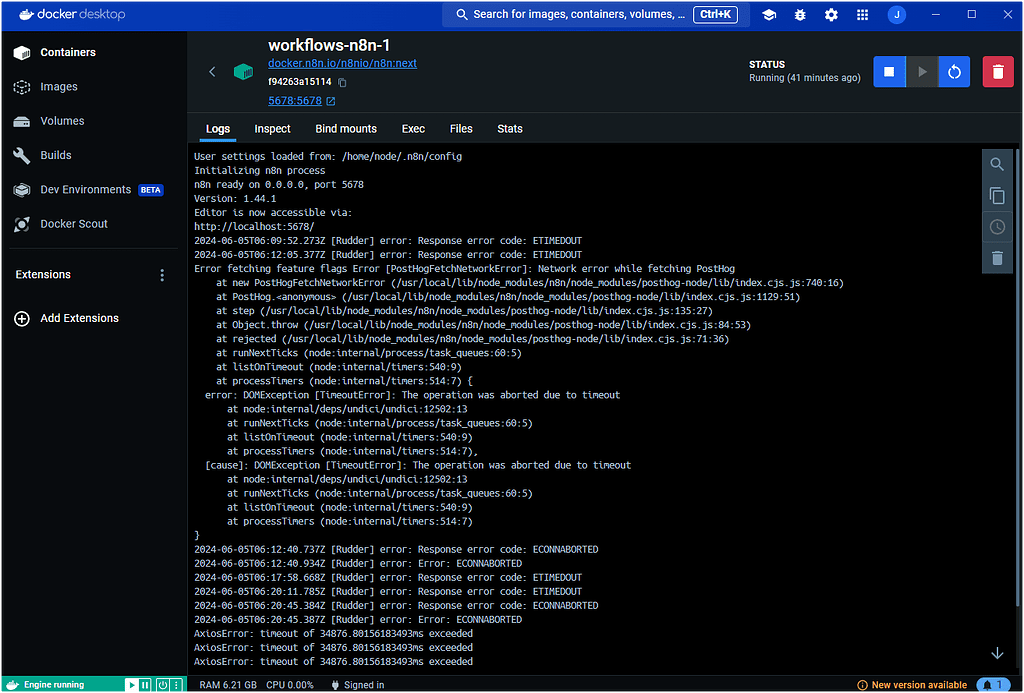This screenshot has width=1024, height=693.
Task: Go back using the left chevron arrow
Action: tap(212, 72)
